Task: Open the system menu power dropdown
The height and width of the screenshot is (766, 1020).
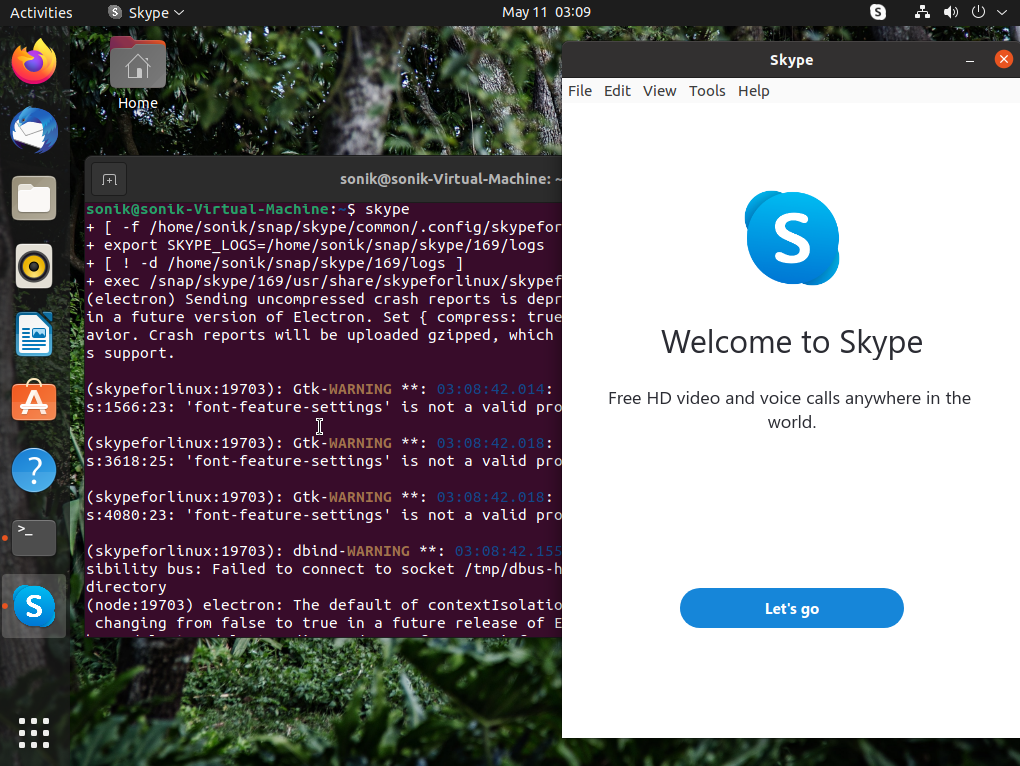Action: (x=988, y=13)
